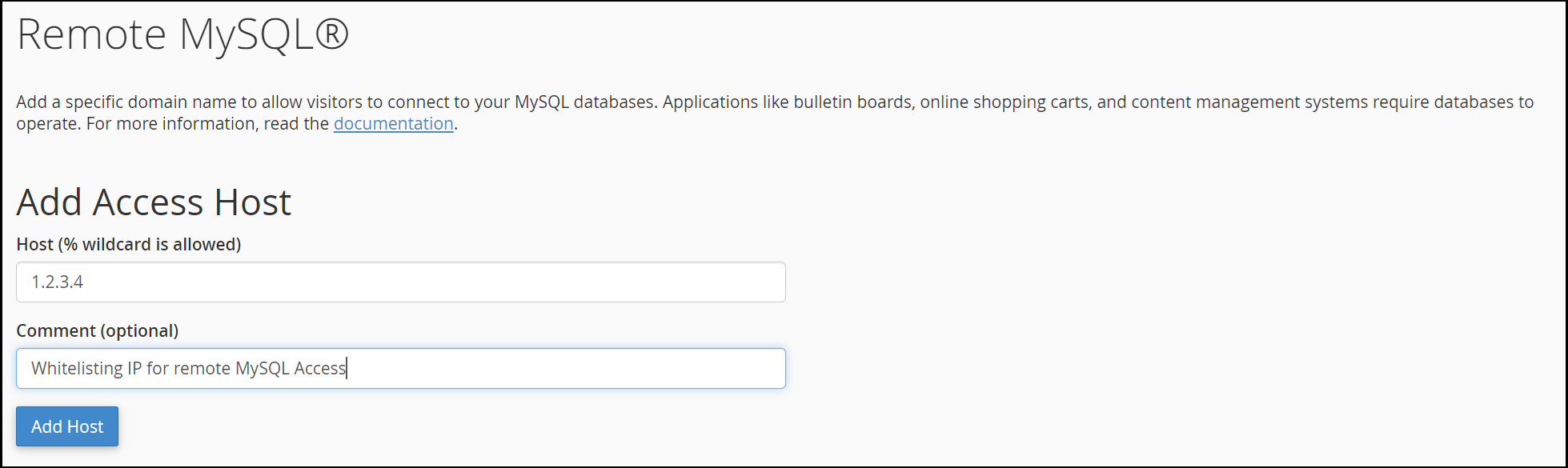Submit the access host with Add Host
Screen dimensions: 1568x468
tap(66, 426)
